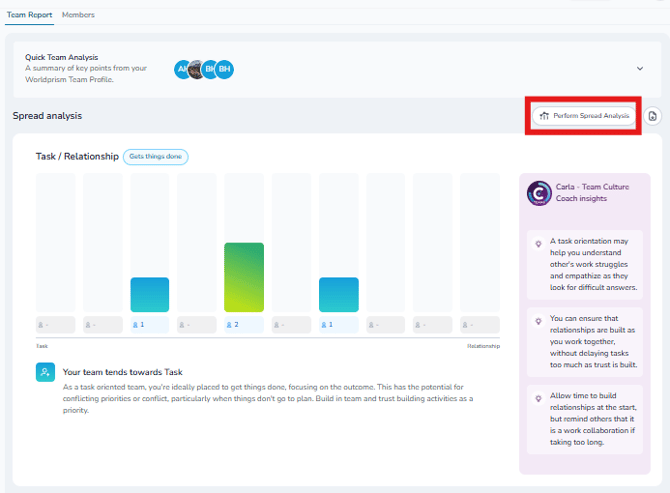Select the seventh column blue bar
670x493 pixels.
pyautogui.click(x=338, y=295)
